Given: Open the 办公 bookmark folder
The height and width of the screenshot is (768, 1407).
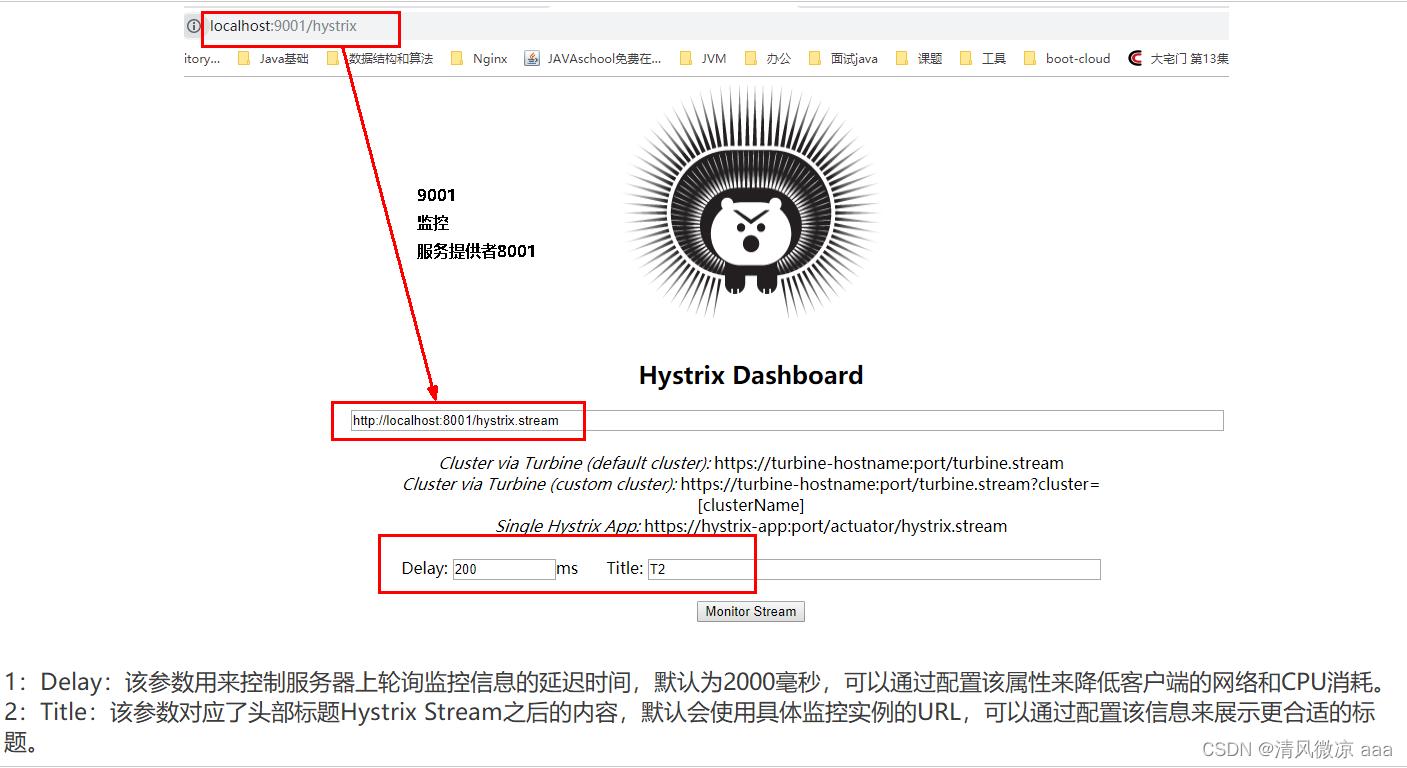Looking at the screenshot, I should 768,59.
